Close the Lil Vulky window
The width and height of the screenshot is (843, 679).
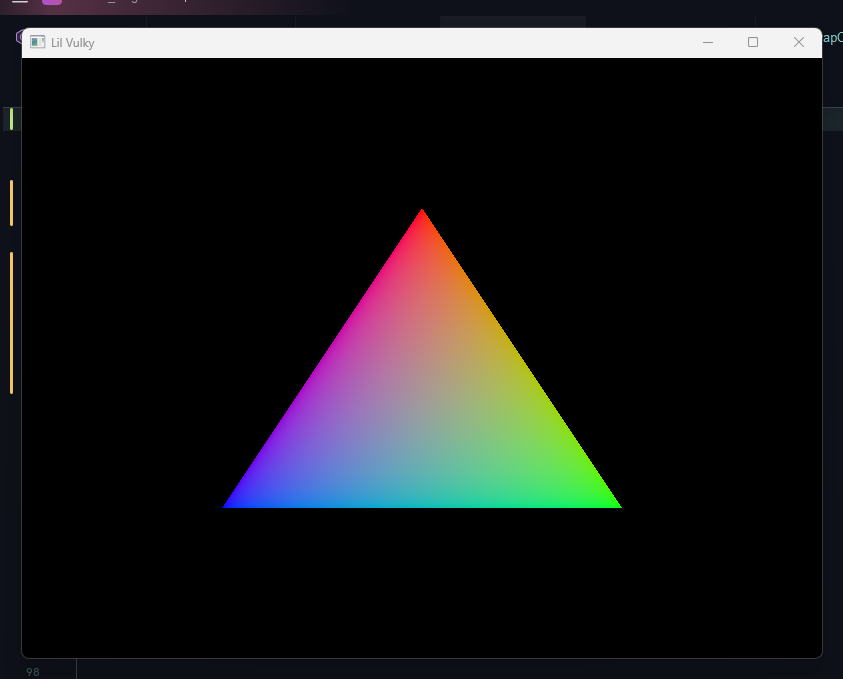click(x=799, y=42)
